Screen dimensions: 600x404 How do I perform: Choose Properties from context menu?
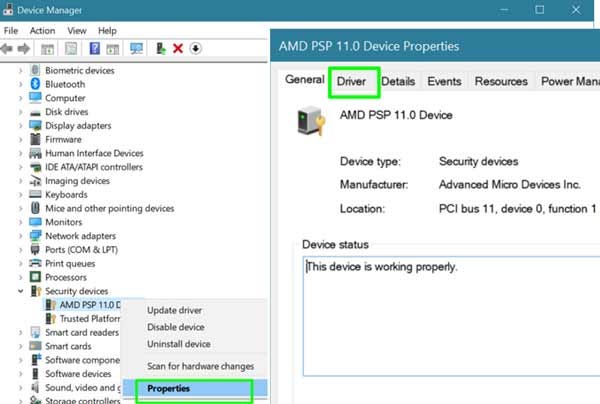click(195, 388)
